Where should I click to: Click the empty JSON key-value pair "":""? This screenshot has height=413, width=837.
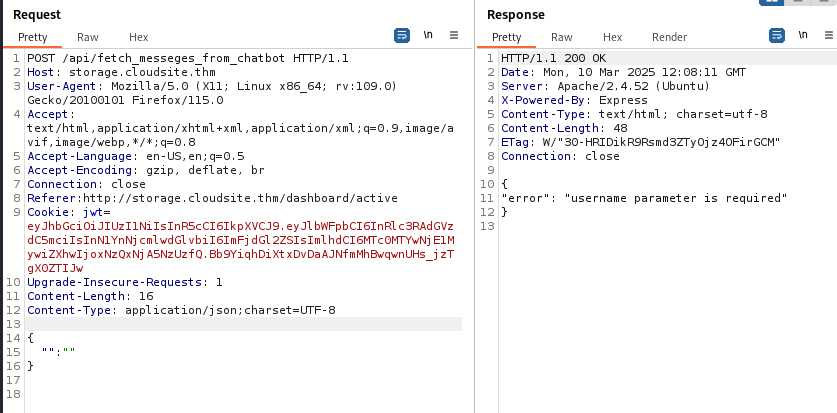[59, 352]
